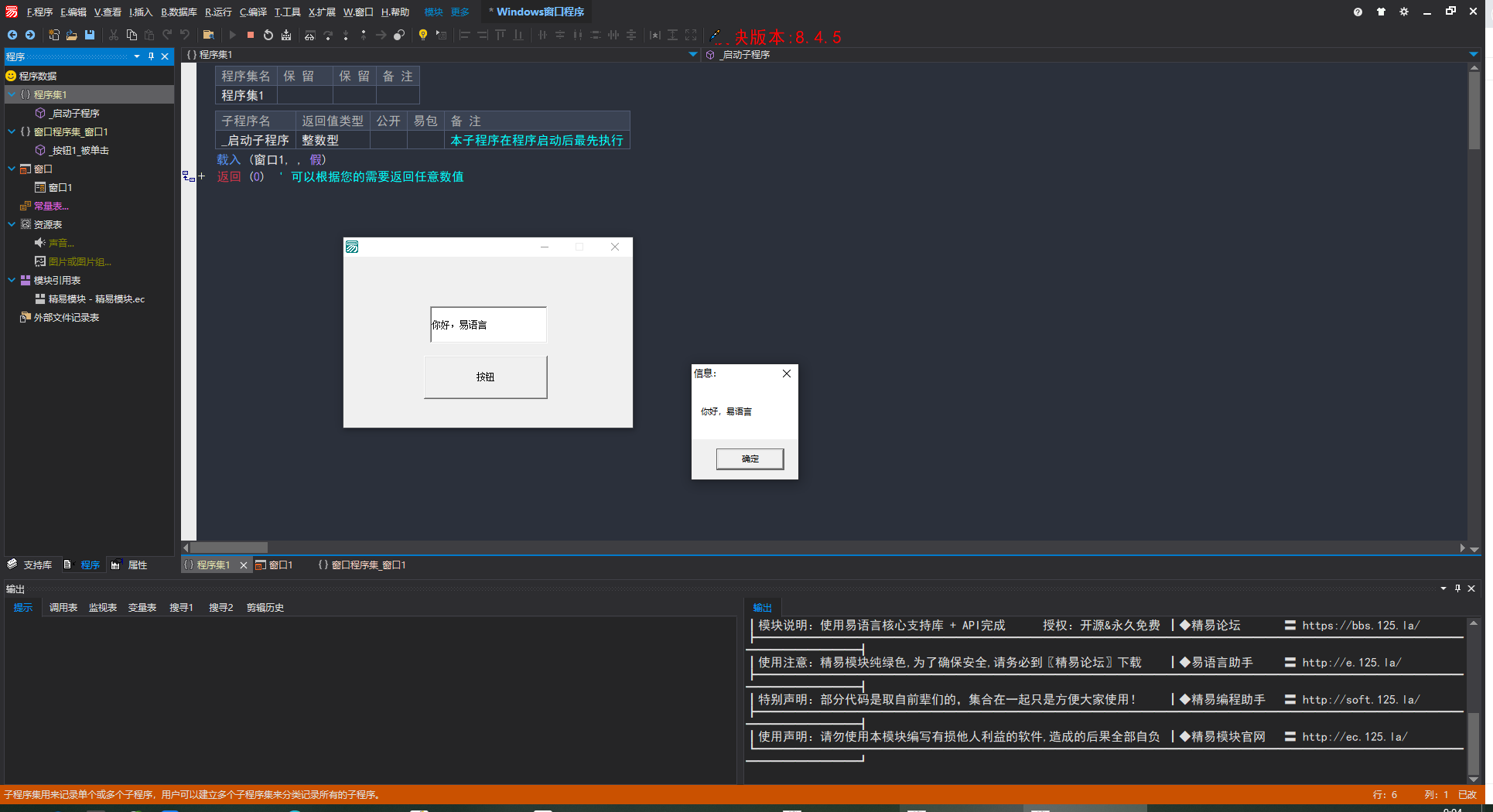
Task: Pin the 程序 side panel
Action: (x=151, y=56)
